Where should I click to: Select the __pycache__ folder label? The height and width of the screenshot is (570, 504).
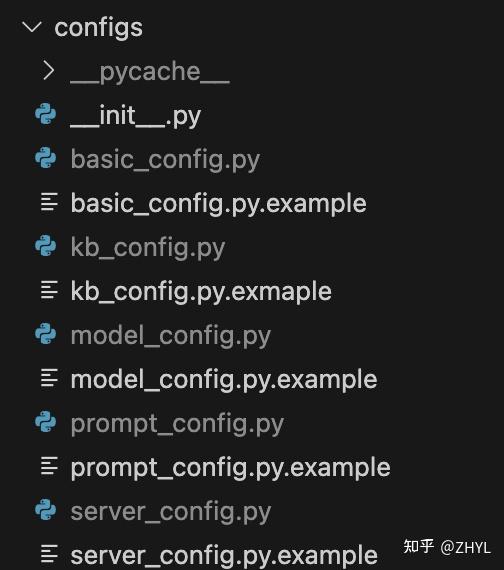click(150, 72)
